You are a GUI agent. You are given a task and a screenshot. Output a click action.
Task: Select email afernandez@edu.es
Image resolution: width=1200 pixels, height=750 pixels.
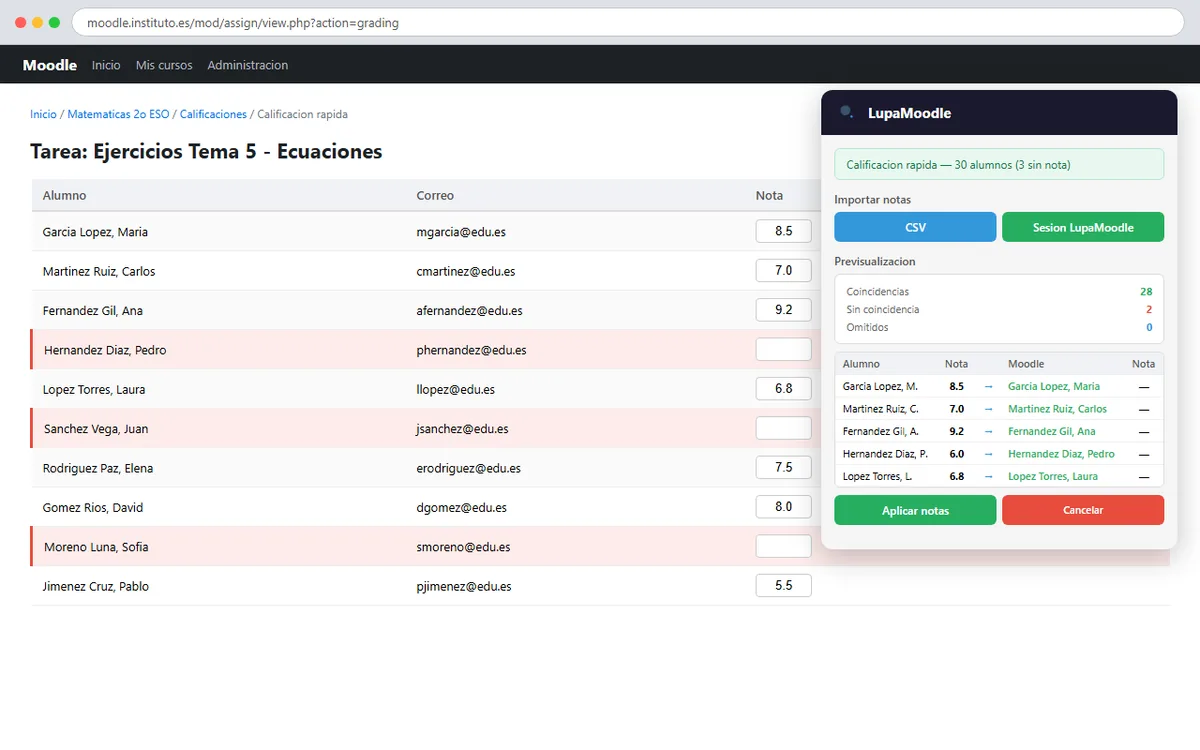[469, 311]
